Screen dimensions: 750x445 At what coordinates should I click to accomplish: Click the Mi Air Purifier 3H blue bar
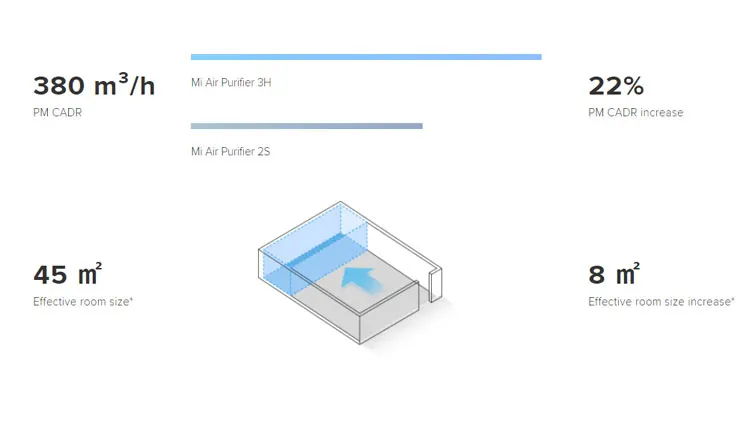(x=366, y=57)
